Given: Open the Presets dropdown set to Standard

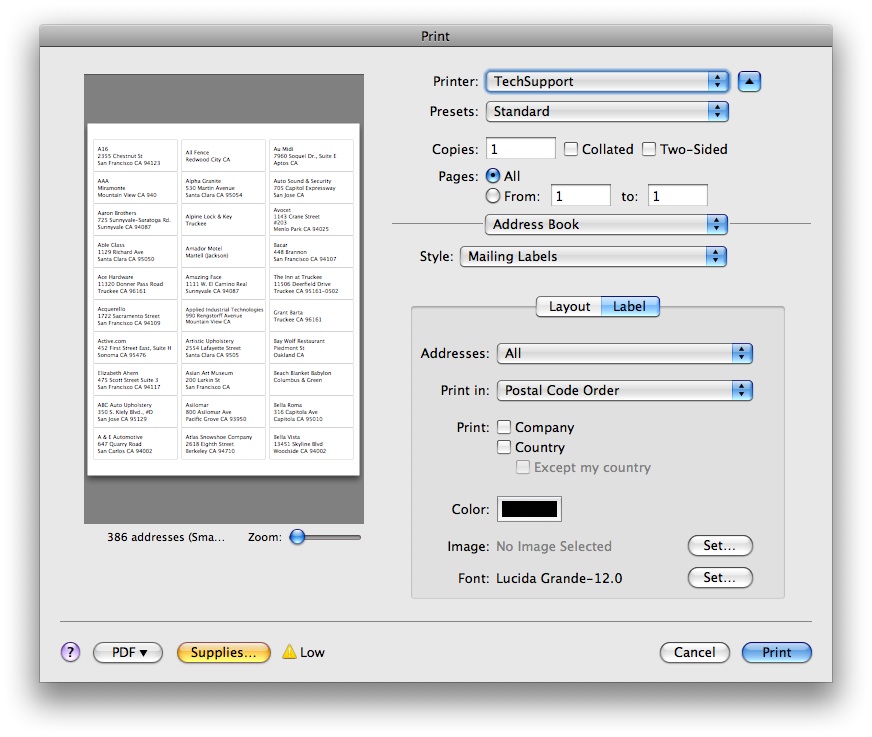Looking at the screenshot, I should [607, 112].
